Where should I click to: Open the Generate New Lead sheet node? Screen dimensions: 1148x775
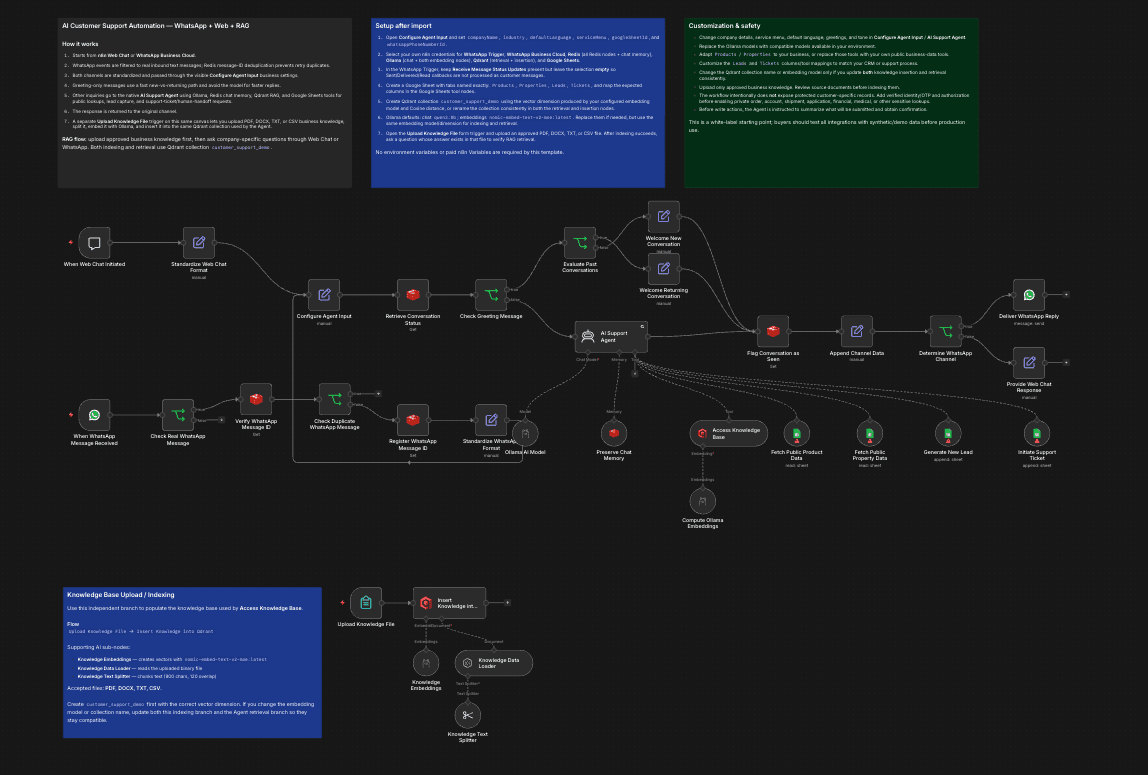coord(948,433)
